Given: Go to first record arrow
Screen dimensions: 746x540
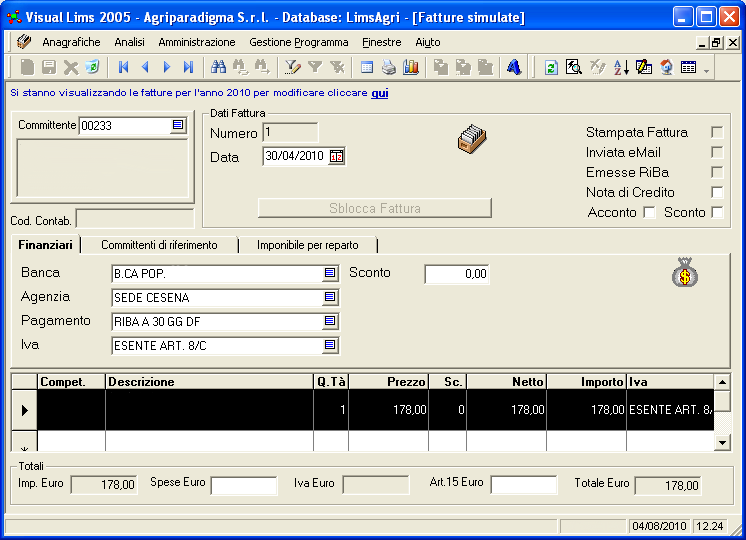Looking at the screenshot, I should pyautogui.click(x=124, y=68).
